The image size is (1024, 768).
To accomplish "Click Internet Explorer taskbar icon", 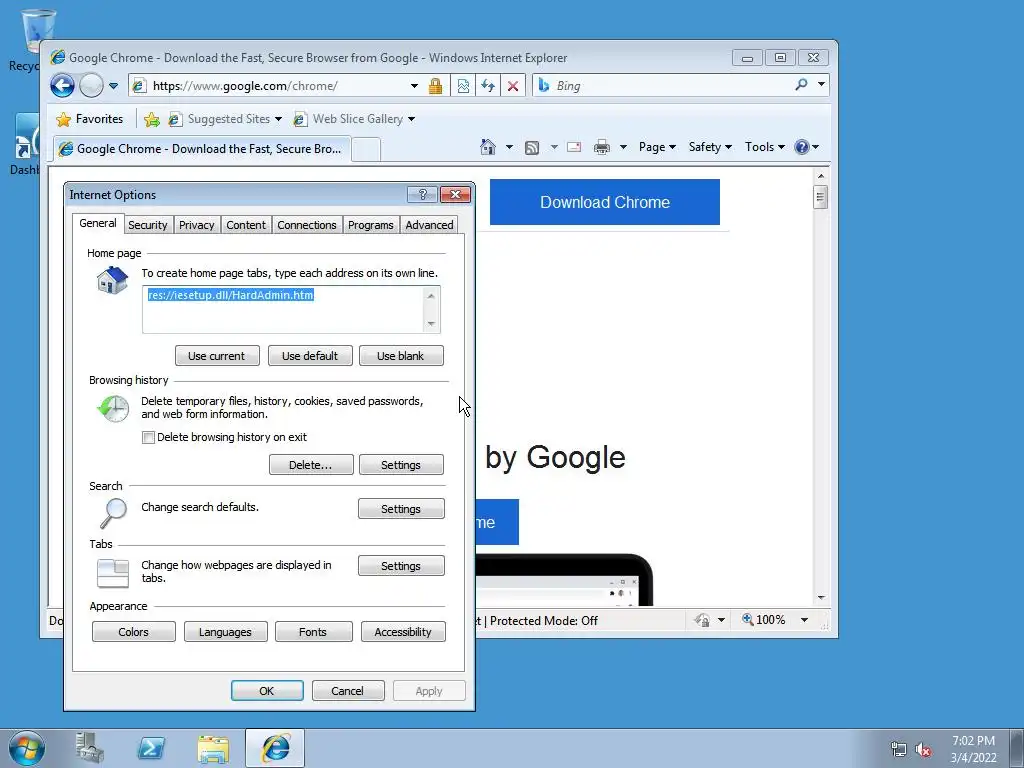I will tap(275, 748).
